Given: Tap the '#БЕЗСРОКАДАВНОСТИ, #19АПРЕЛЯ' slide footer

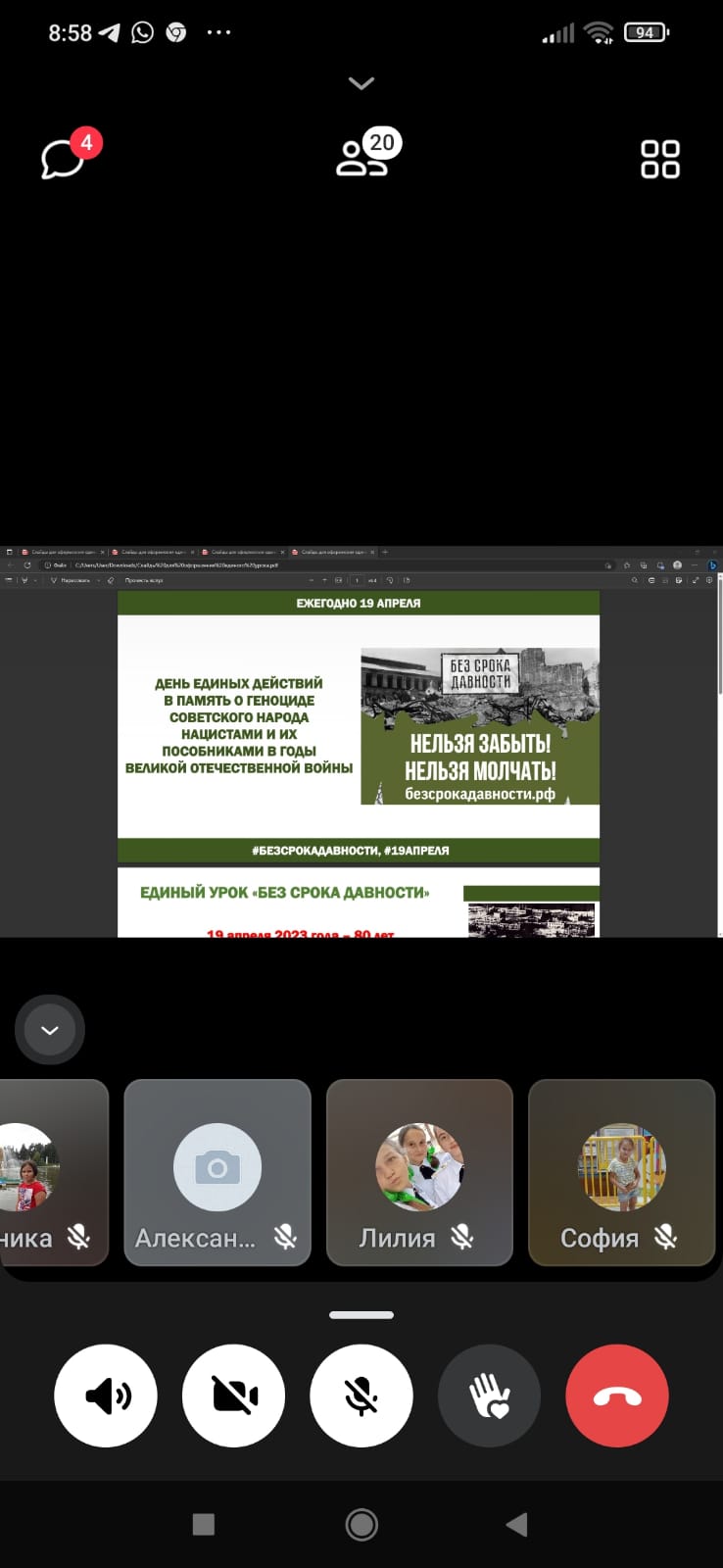Looking at the screenshot, I should [x=351, y=850].
